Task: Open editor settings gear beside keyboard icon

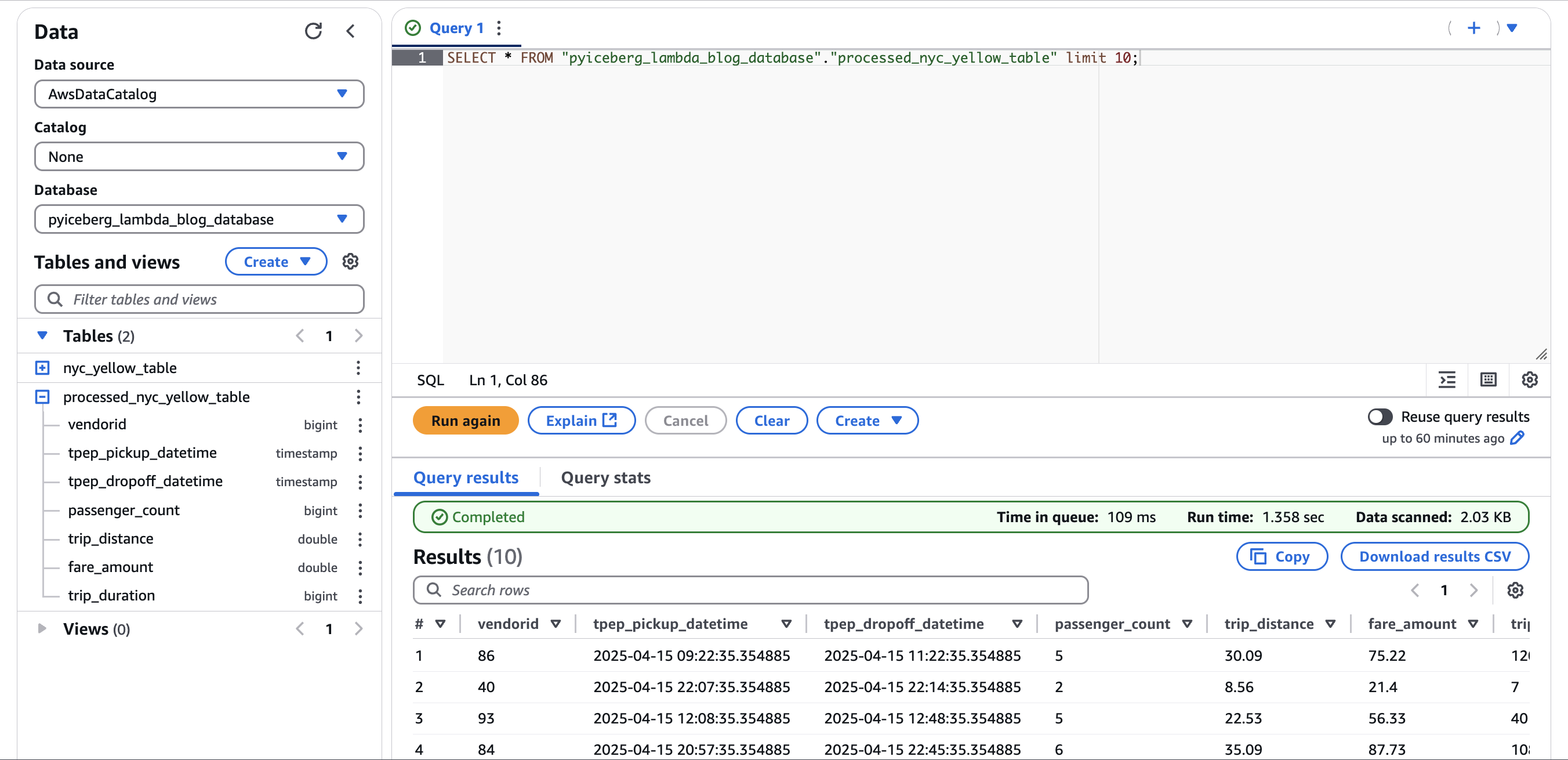Action: click(1530, 379)
